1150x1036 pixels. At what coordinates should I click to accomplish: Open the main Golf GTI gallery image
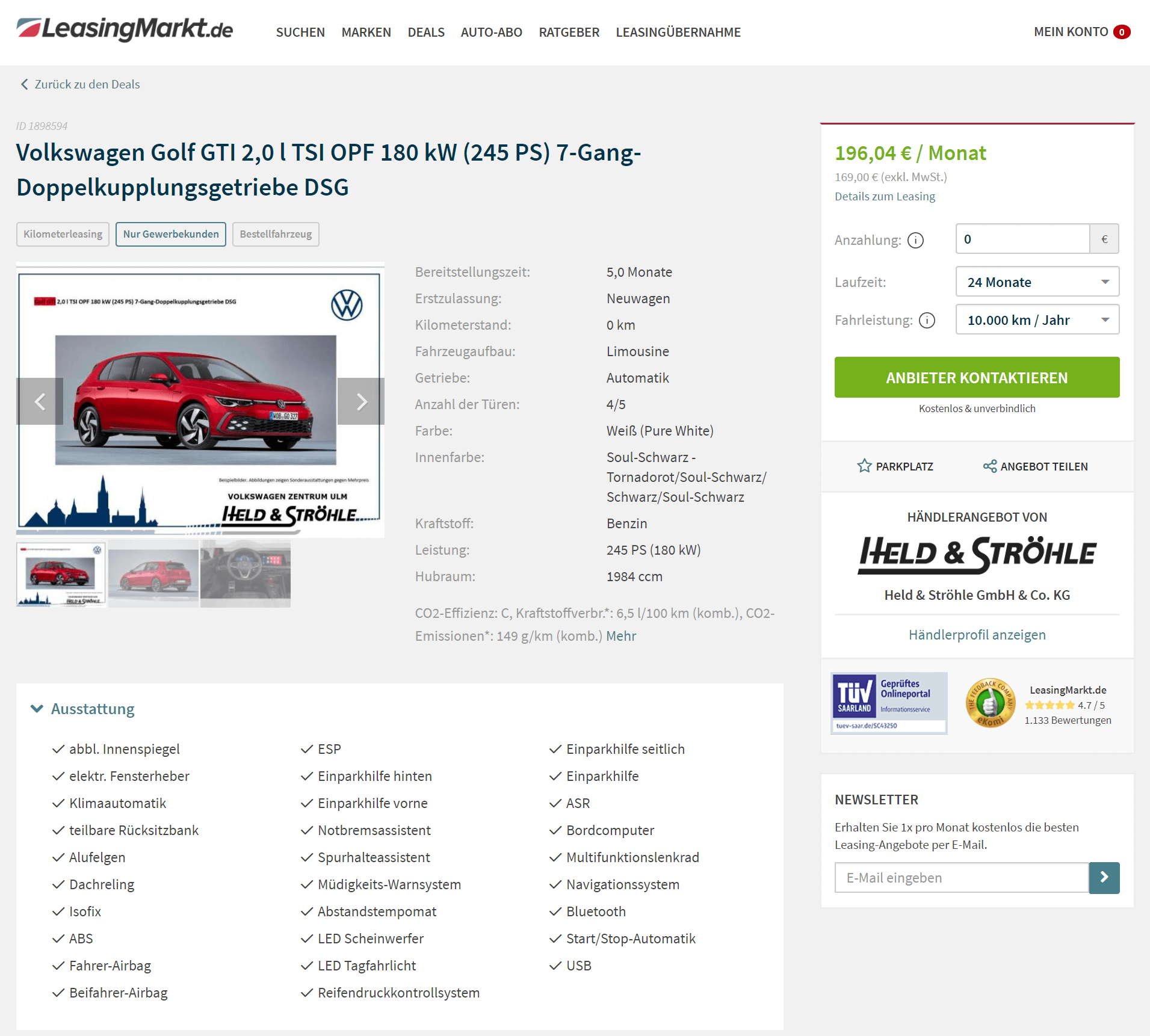click(x=200, y=401)
